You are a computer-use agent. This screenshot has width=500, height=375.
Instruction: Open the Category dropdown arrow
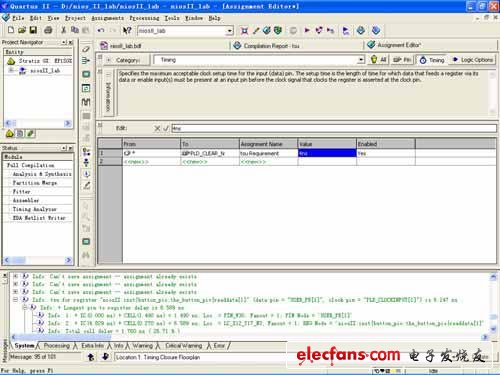(x=361, y=60)
